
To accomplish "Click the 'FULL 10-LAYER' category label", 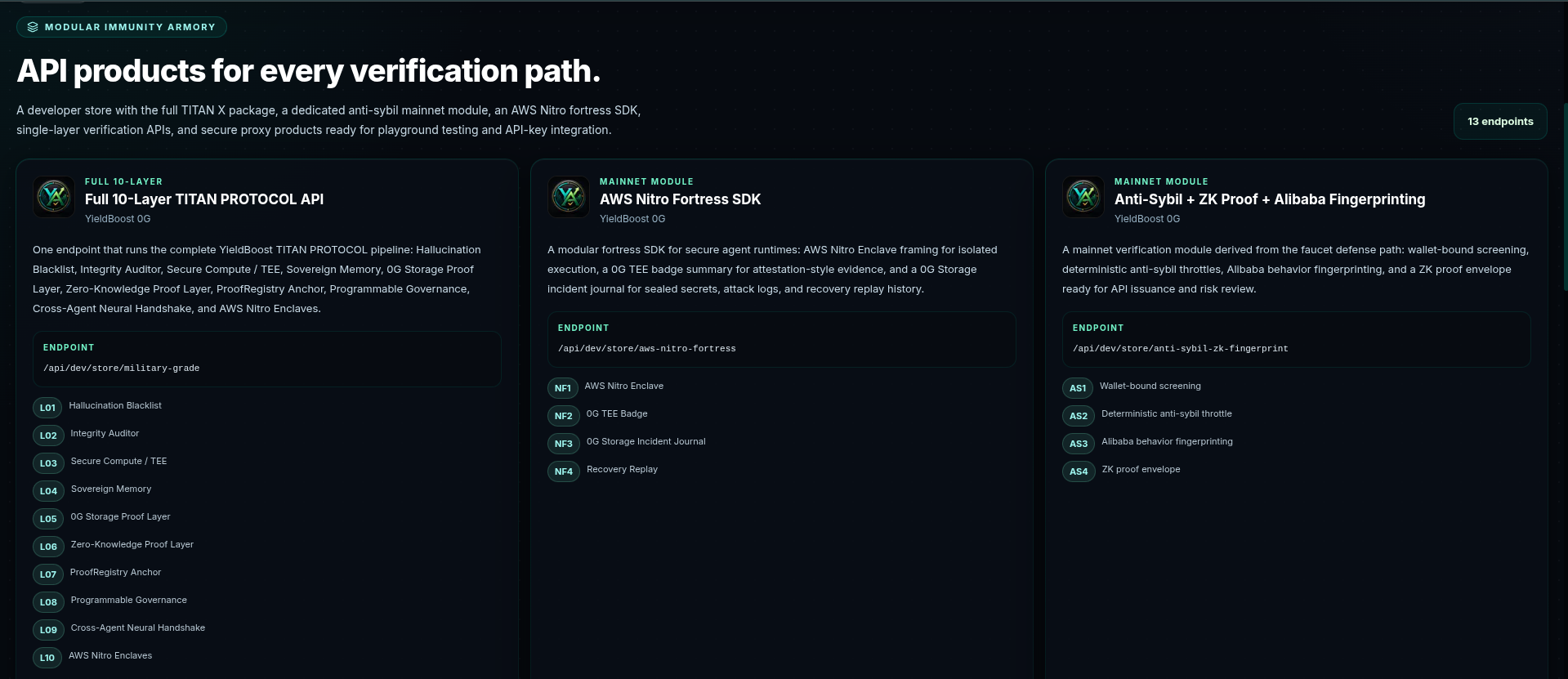I will (123, 181).
